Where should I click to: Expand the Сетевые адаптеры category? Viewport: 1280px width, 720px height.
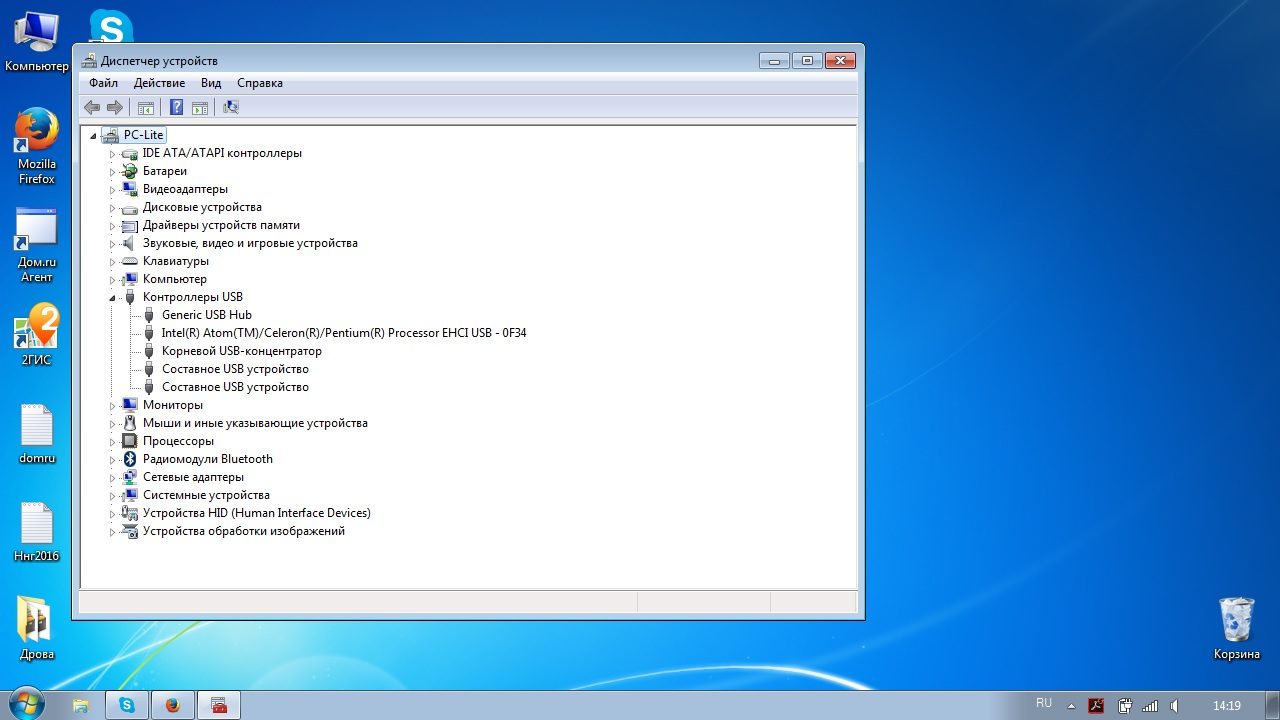(x=113, y=477)
